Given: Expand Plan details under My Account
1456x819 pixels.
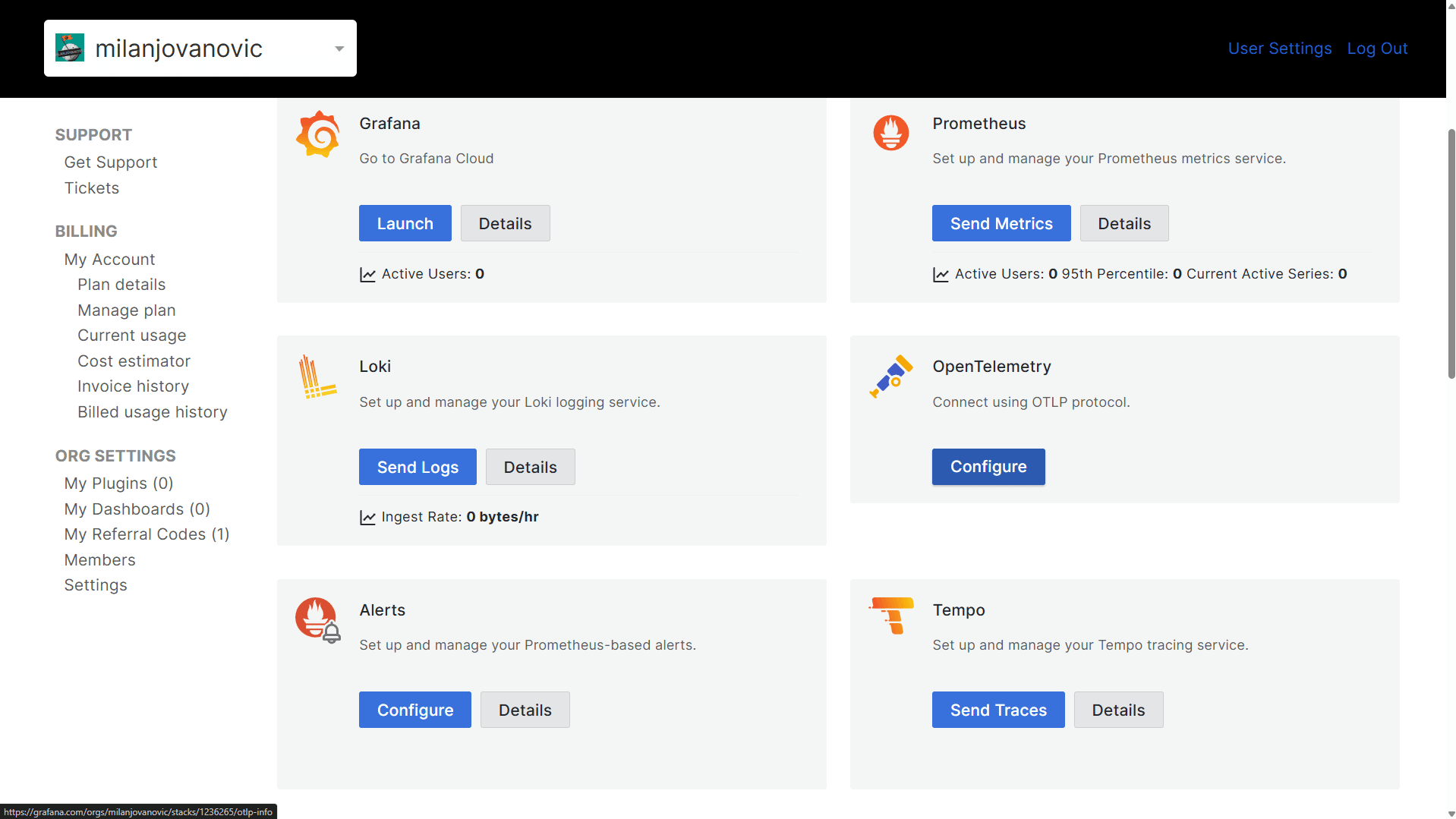Looking at the screenshot, I should click(x=121, y=285).
